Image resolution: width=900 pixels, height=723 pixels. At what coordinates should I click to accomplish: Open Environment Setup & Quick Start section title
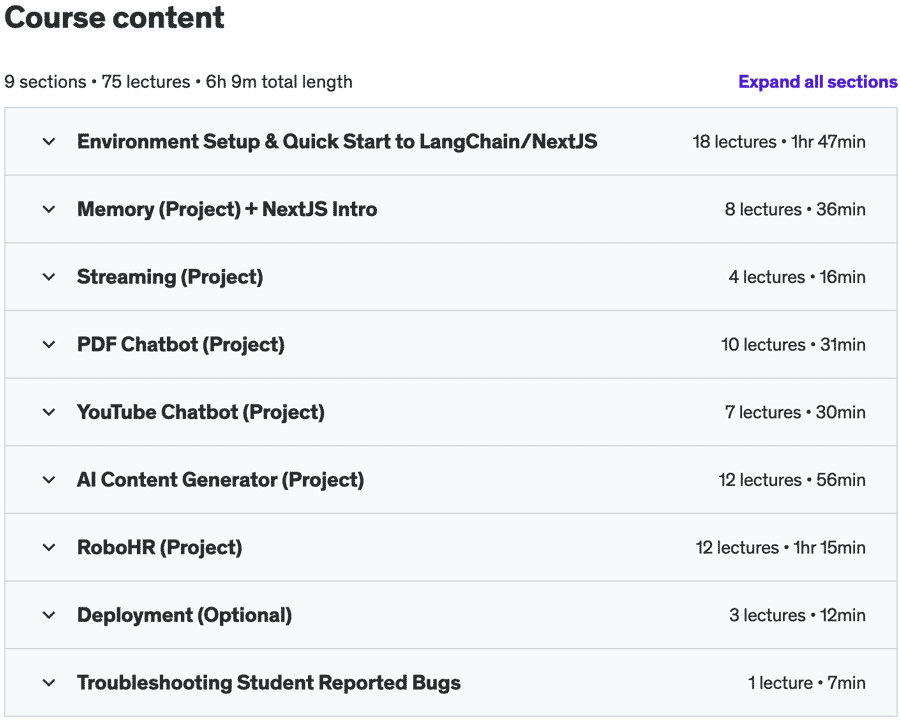tap(337, 142)
